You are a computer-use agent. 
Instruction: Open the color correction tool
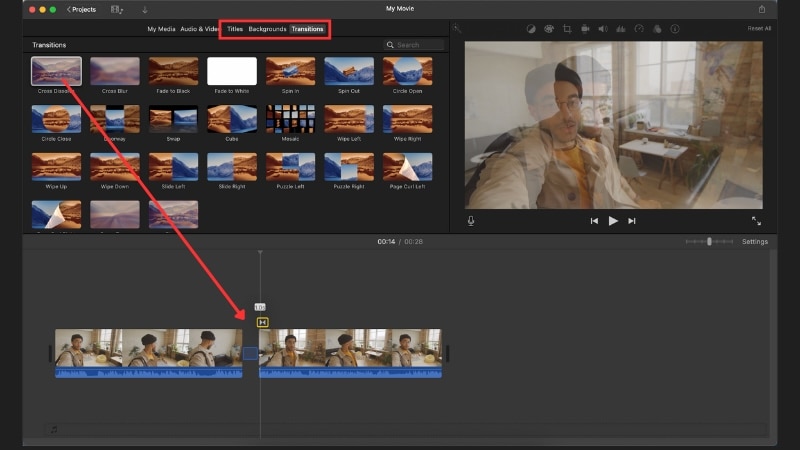coord(548,29)
